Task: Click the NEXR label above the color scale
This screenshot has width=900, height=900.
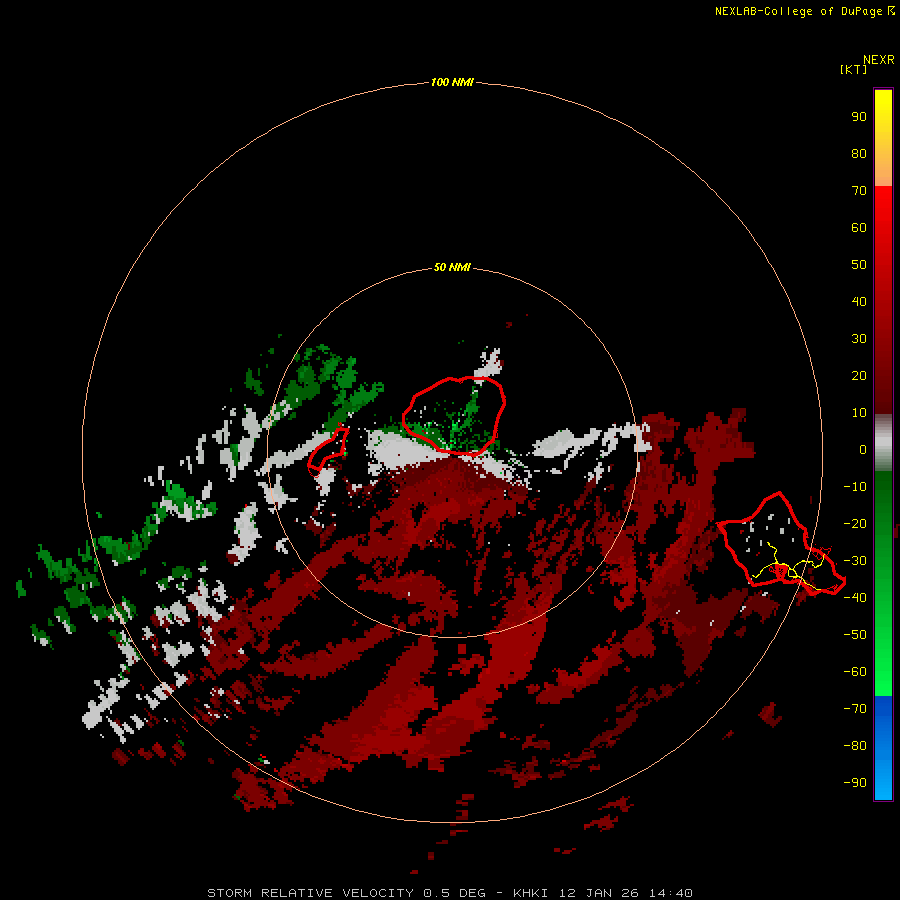Action: tap(879, 60)
